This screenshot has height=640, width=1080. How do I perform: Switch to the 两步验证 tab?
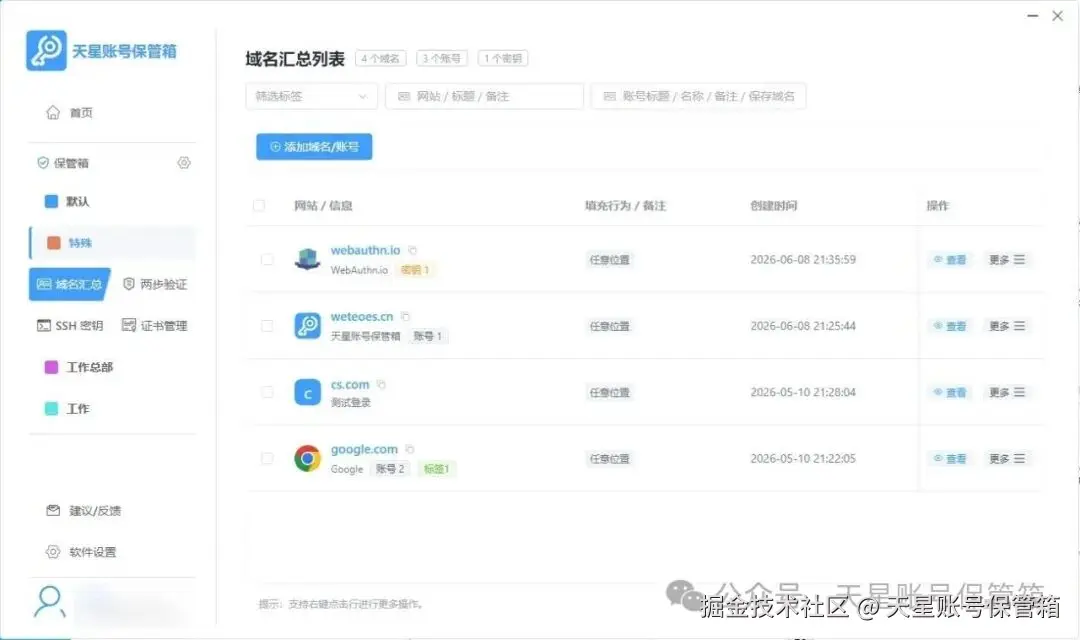[x=155, y=285]
